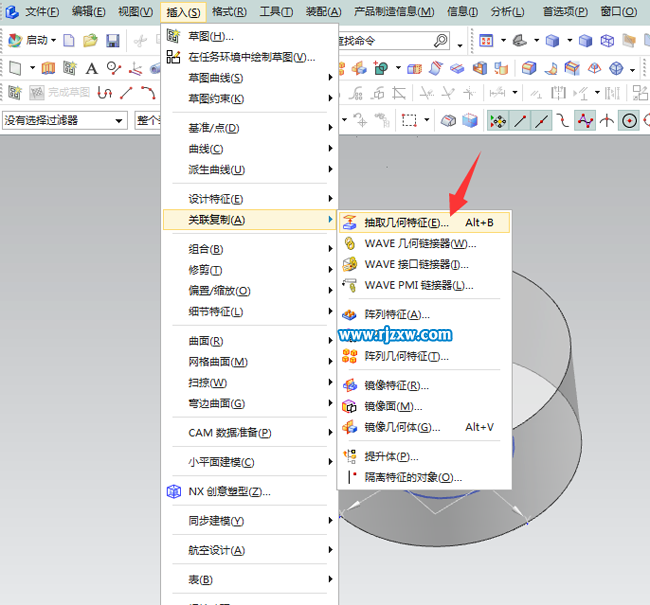Viewport: 650px width, 605px height.
Task: Expand the 草图曲线(S) submenu
Action: click(250, 78)
